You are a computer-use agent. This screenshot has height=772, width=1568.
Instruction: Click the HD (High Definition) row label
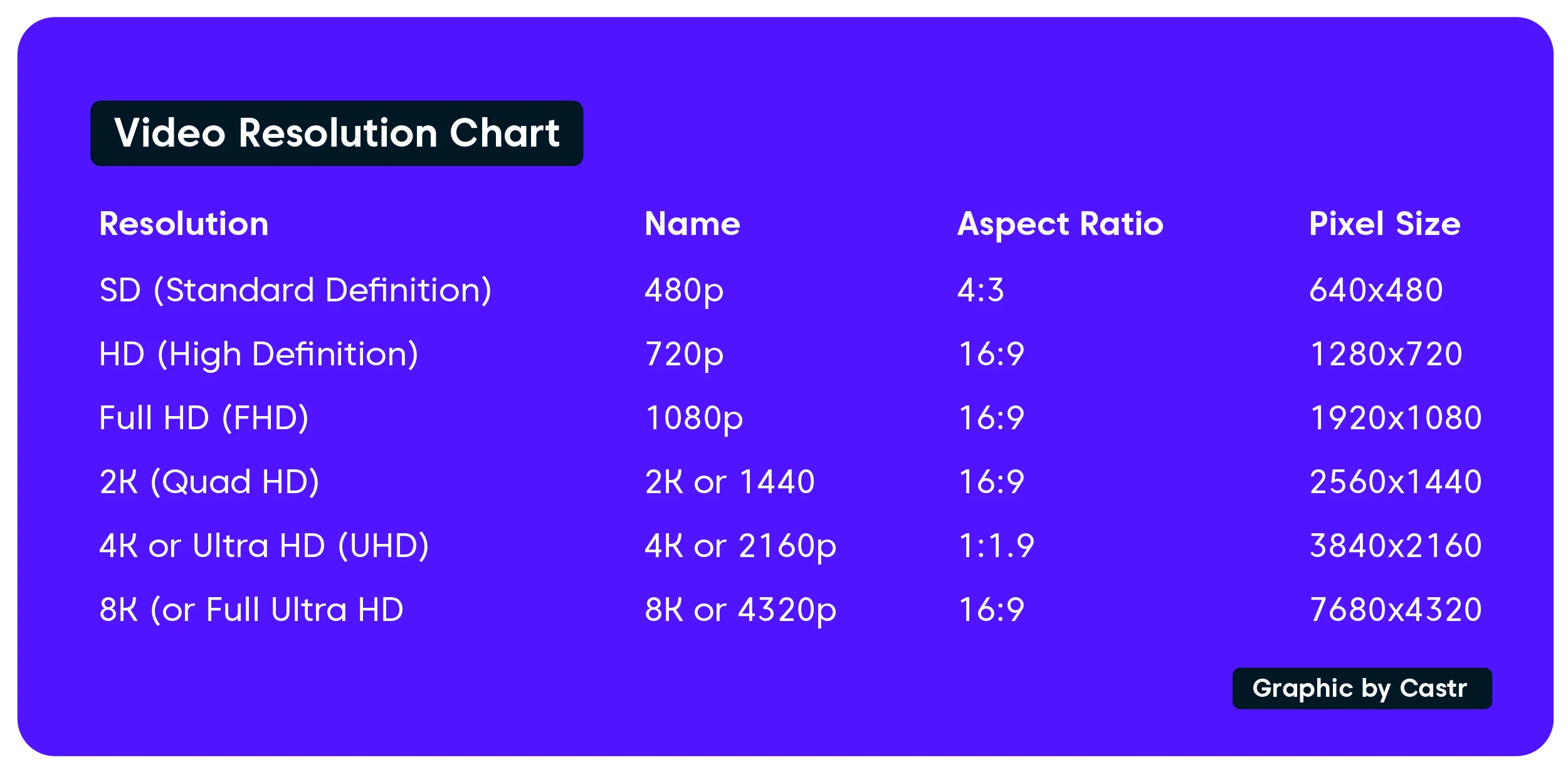click(x=258, y=355)
